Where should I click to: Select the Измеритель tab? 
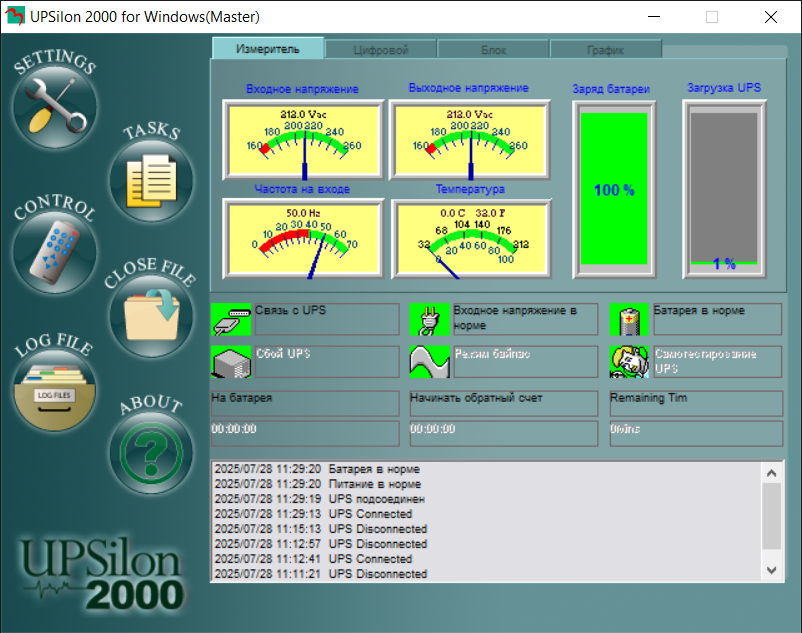coord(268,48)
